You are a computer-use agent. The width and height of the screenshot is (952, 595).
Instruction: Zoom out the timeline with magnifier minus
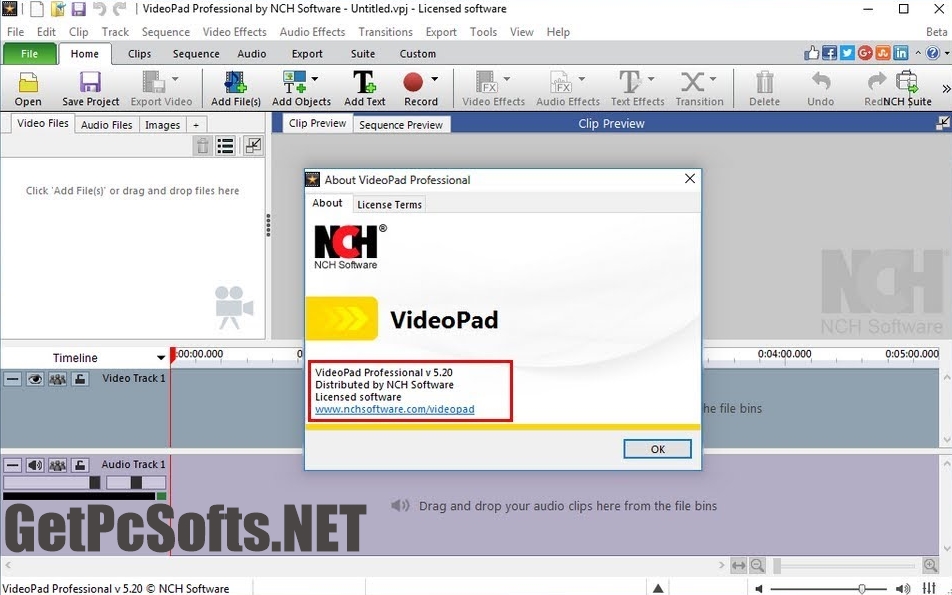click(757, 566)
